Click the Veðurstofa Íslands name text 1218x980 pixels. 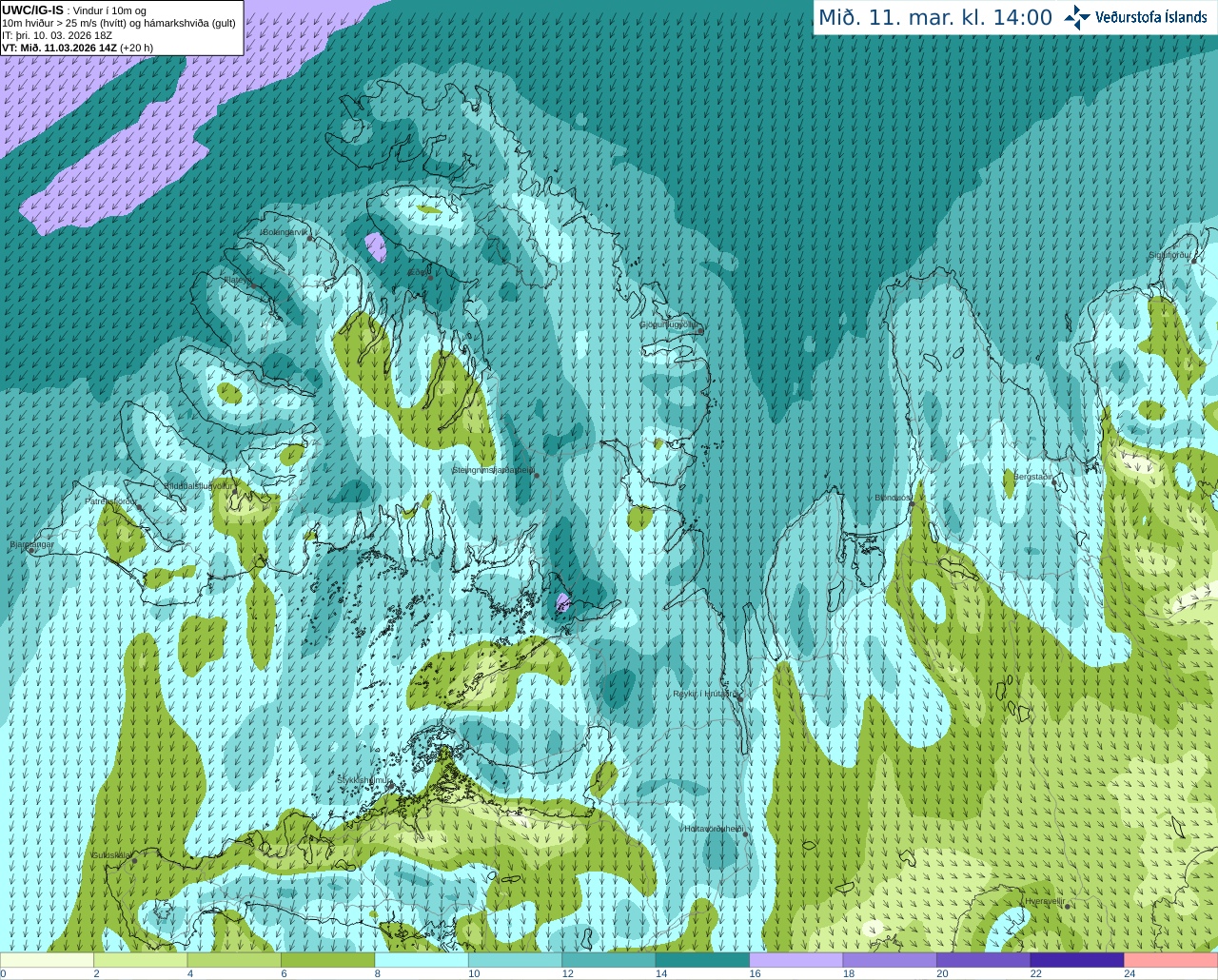click(1151, 17)
